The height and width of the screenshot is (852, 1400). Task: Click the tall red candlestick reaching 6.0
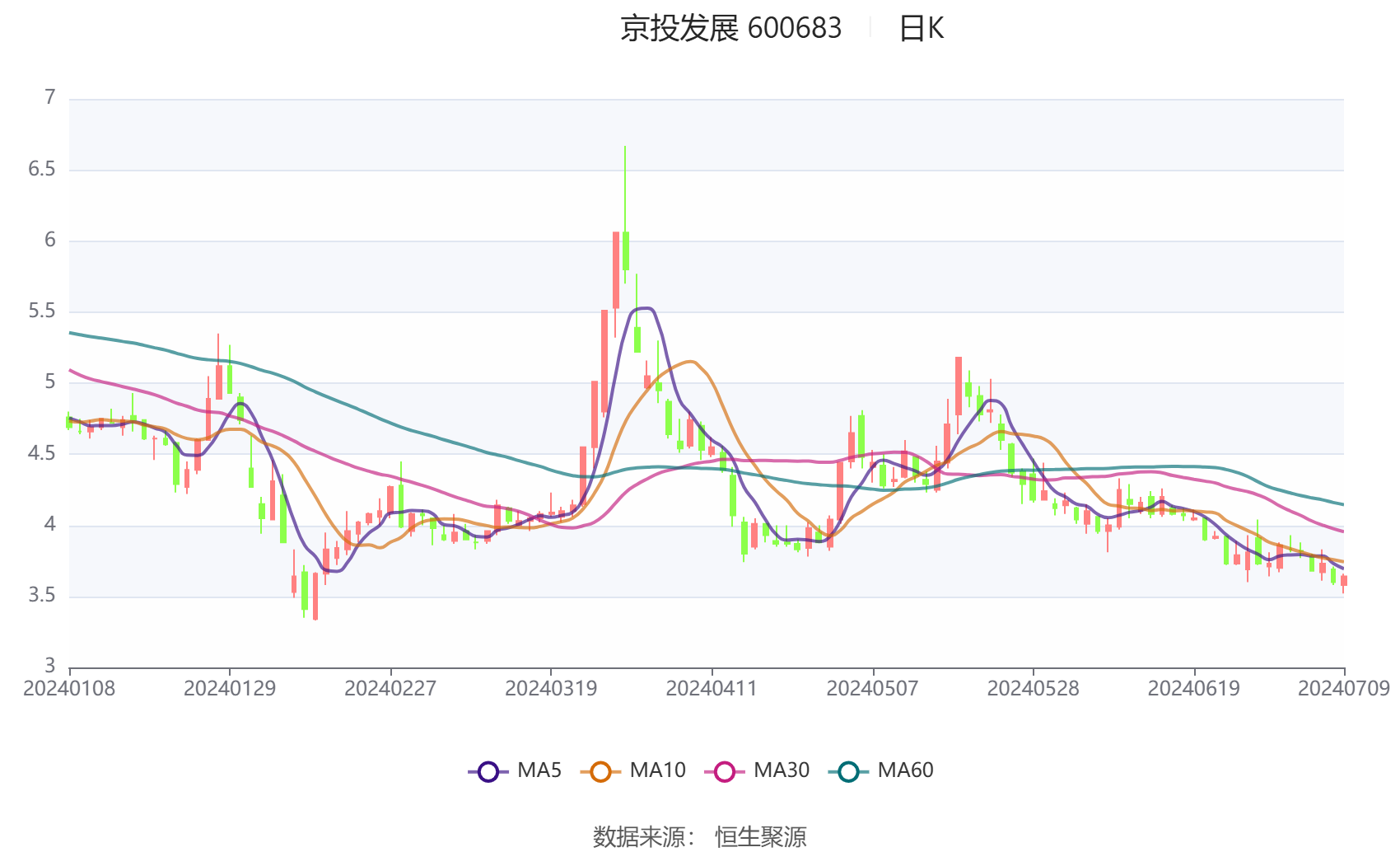[615, 270]
